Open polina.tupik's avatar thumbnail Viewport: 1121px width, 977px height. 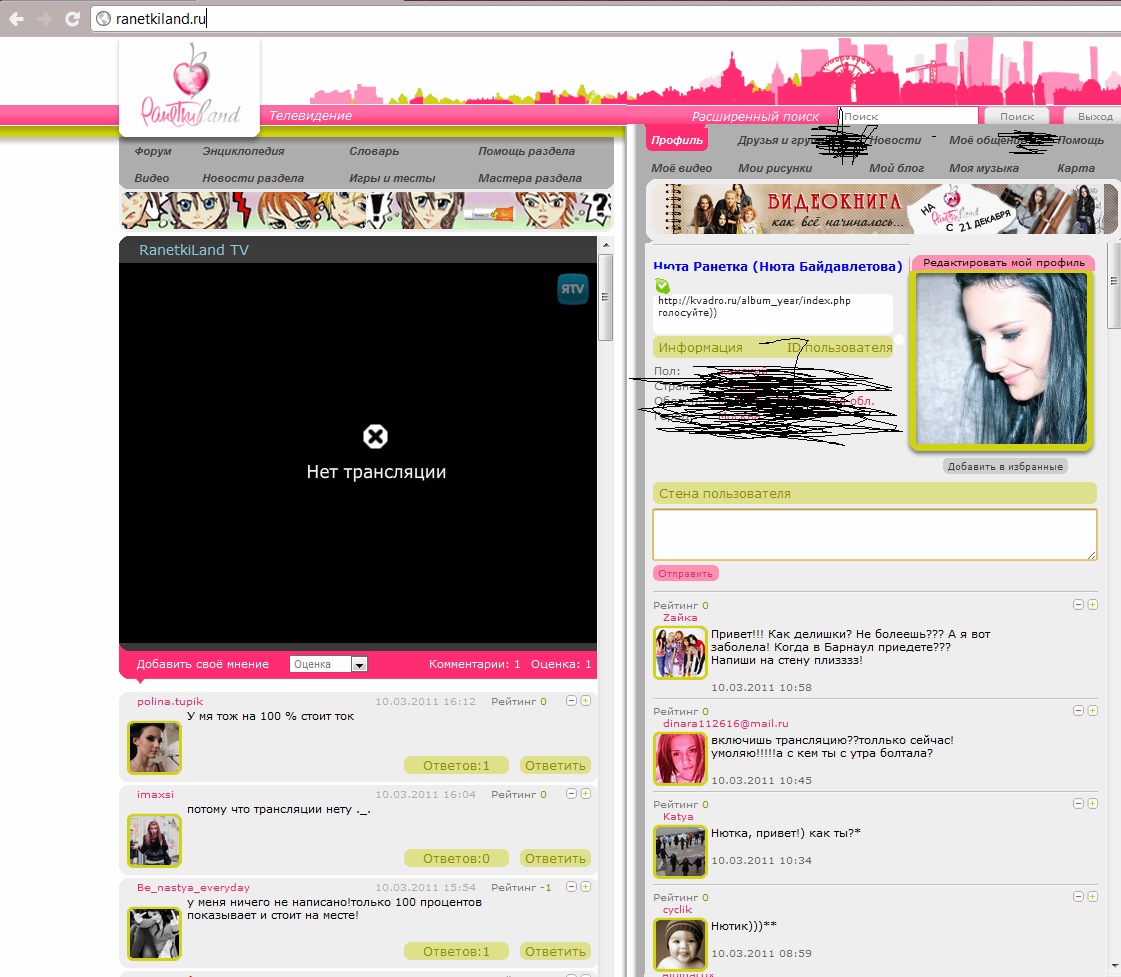(x=154, y=748)
